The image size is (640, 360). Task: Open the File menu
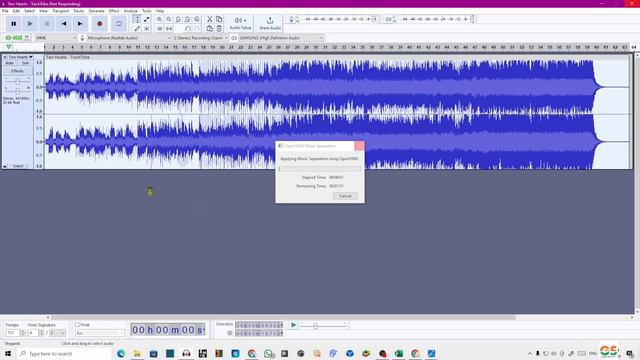coord(5,11)
